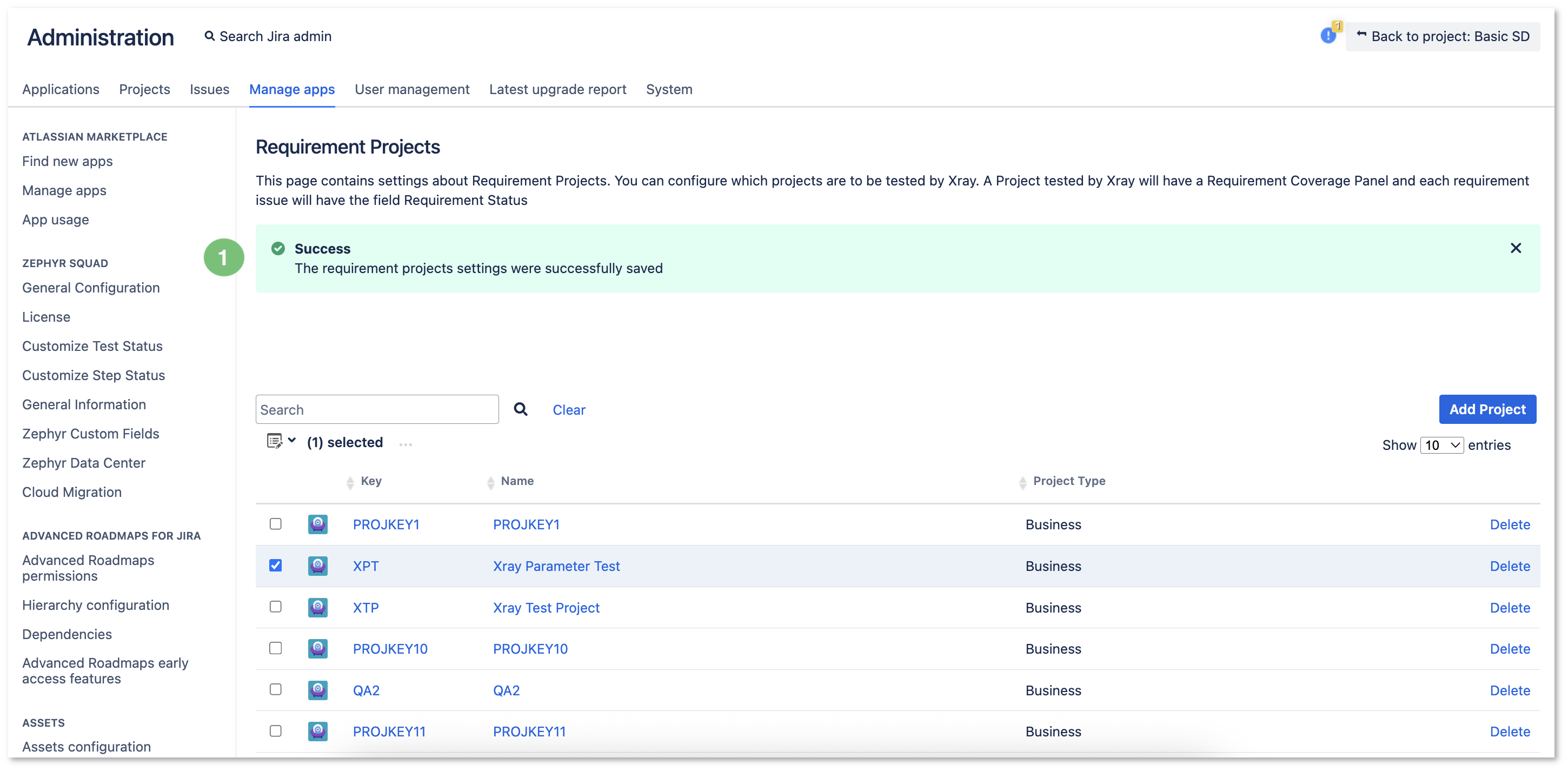This screenshot has height=771, width=1568.
Task: Delete the XPT requirement project
Action: pyautogui.click(x=1510, y=566)
